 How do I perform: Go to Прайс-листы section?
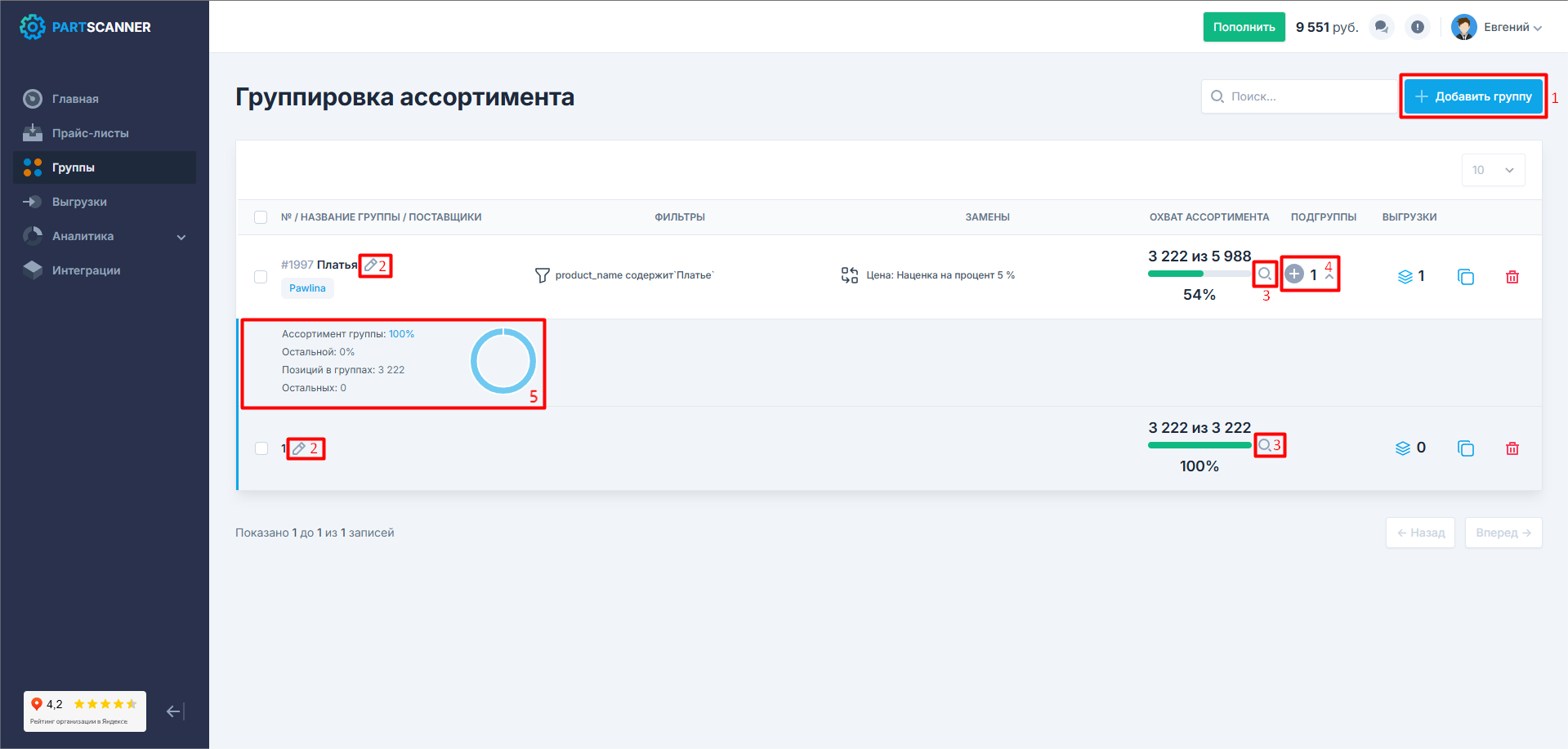coord(90,133)
